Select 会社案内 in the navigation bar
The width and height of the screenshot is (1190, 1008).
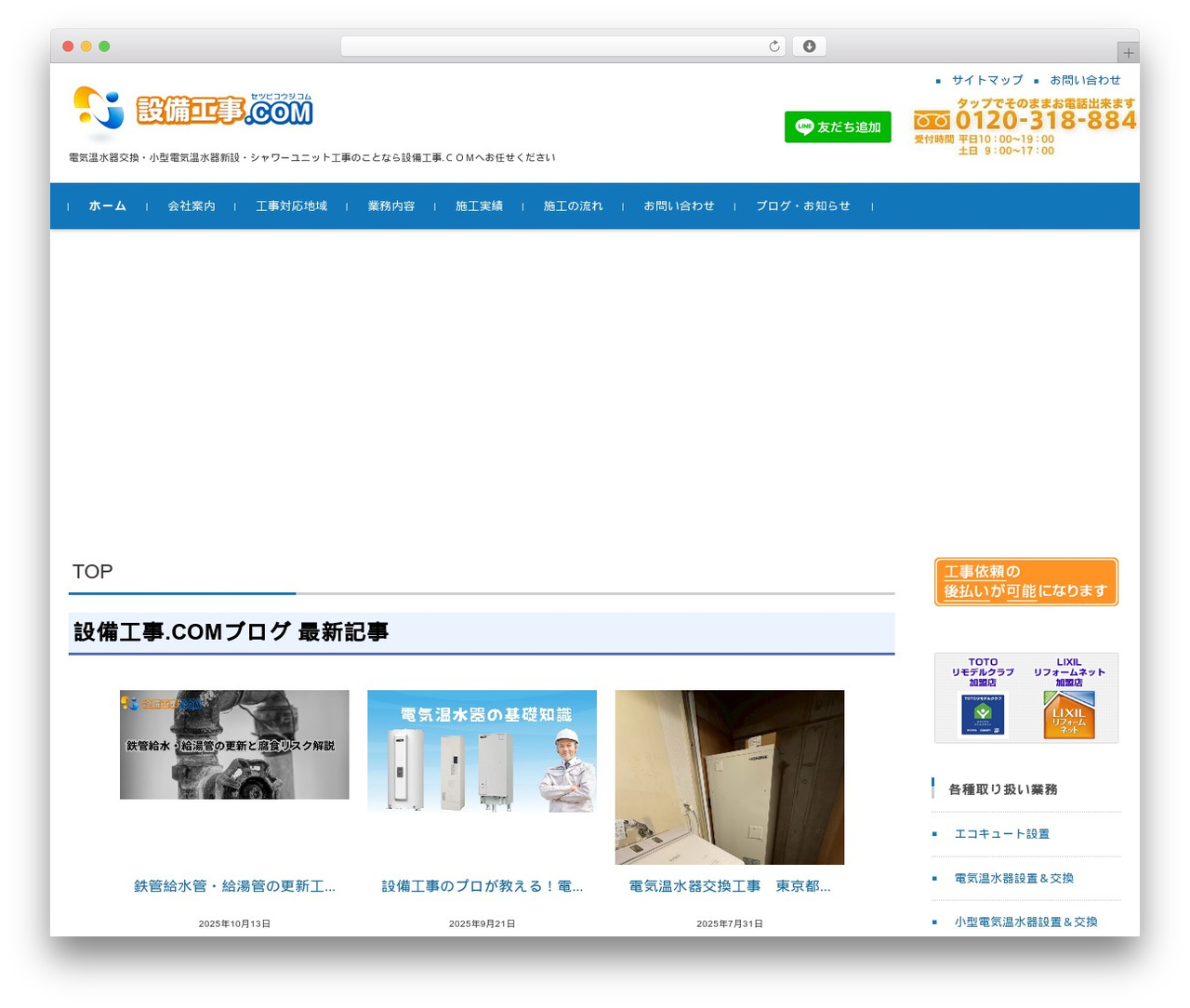[x=192, y=206]
